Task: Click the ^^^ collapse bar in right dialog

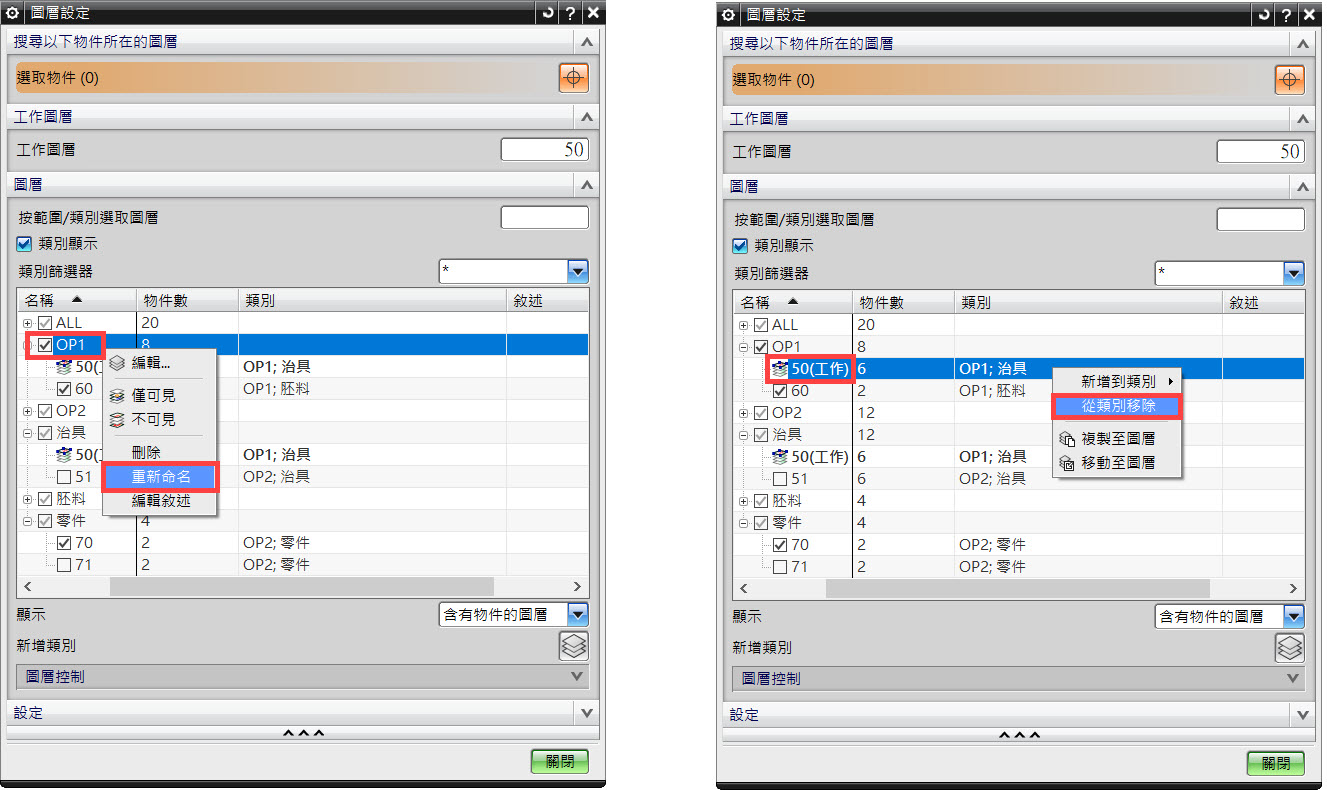Action: [x=1018, y=735]
